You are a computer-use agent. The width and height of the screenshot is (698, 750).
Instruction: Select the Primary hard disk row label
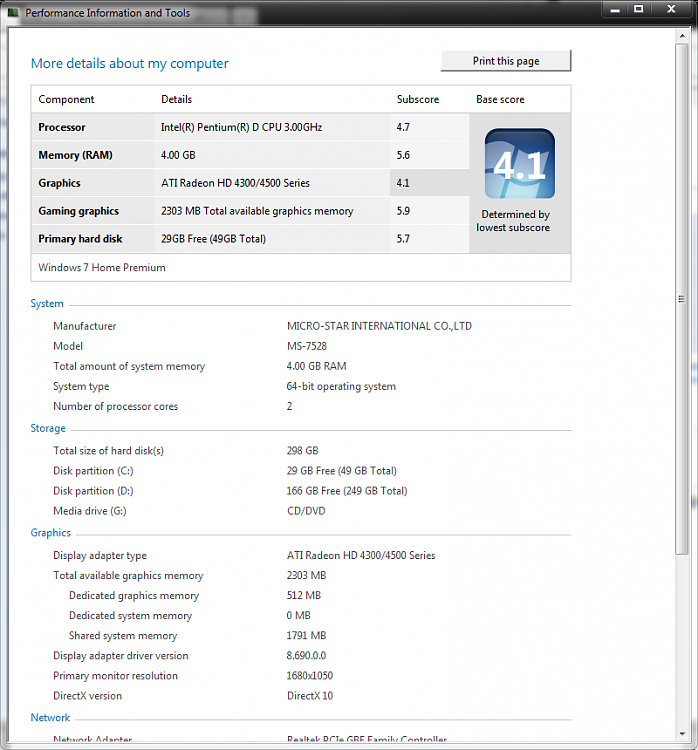[80, 239]
